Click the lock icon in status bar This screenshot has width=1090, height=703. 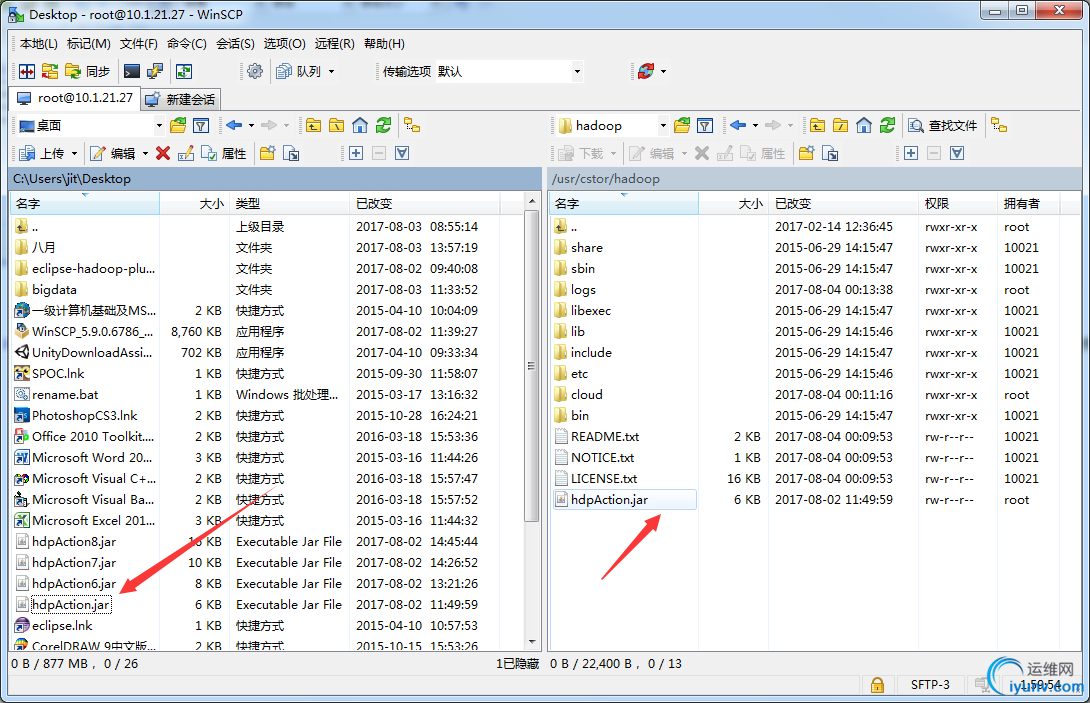[x=877, y=685]
